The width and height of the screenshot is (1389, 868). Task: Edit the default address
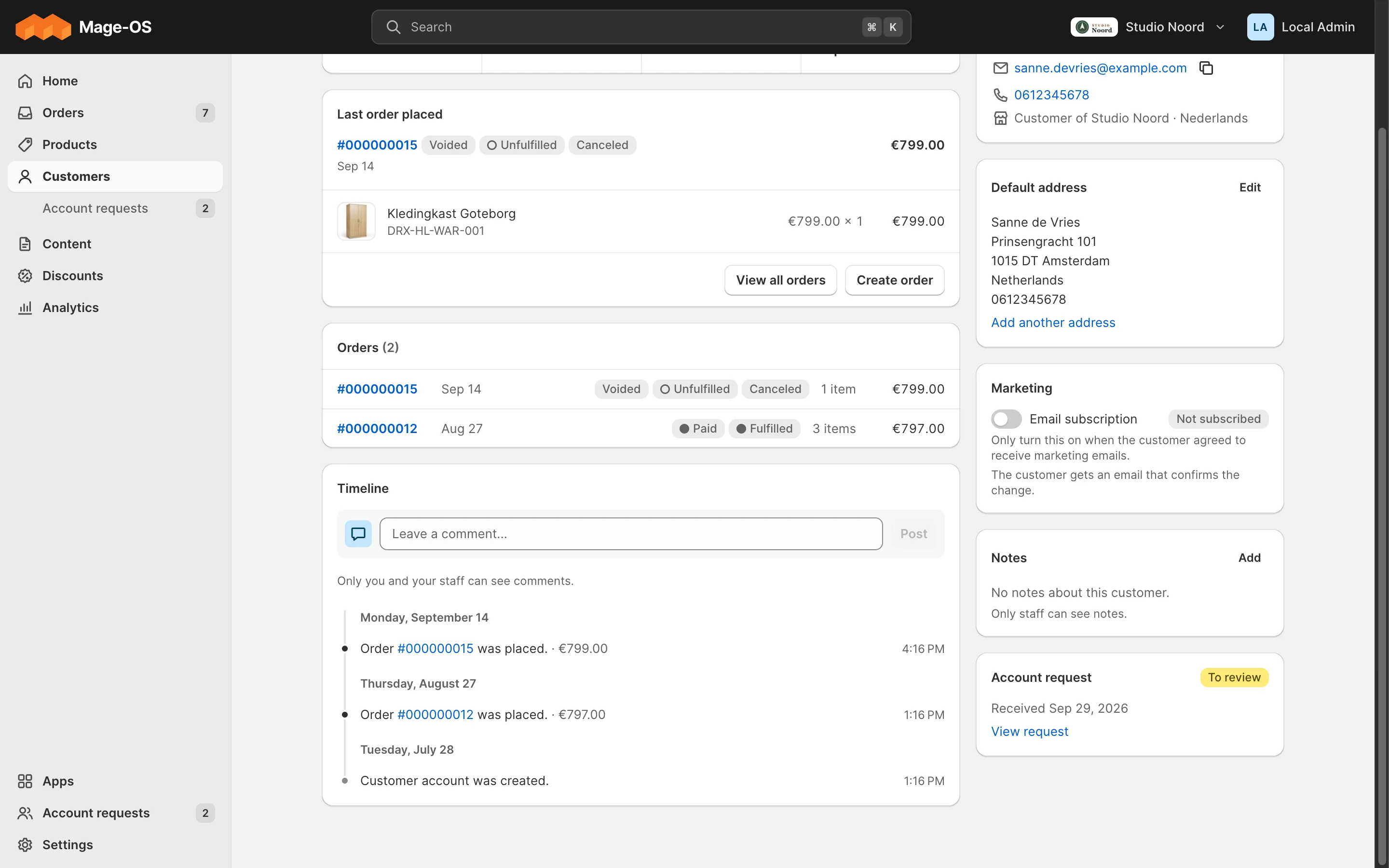click(x=1250, y=188)
